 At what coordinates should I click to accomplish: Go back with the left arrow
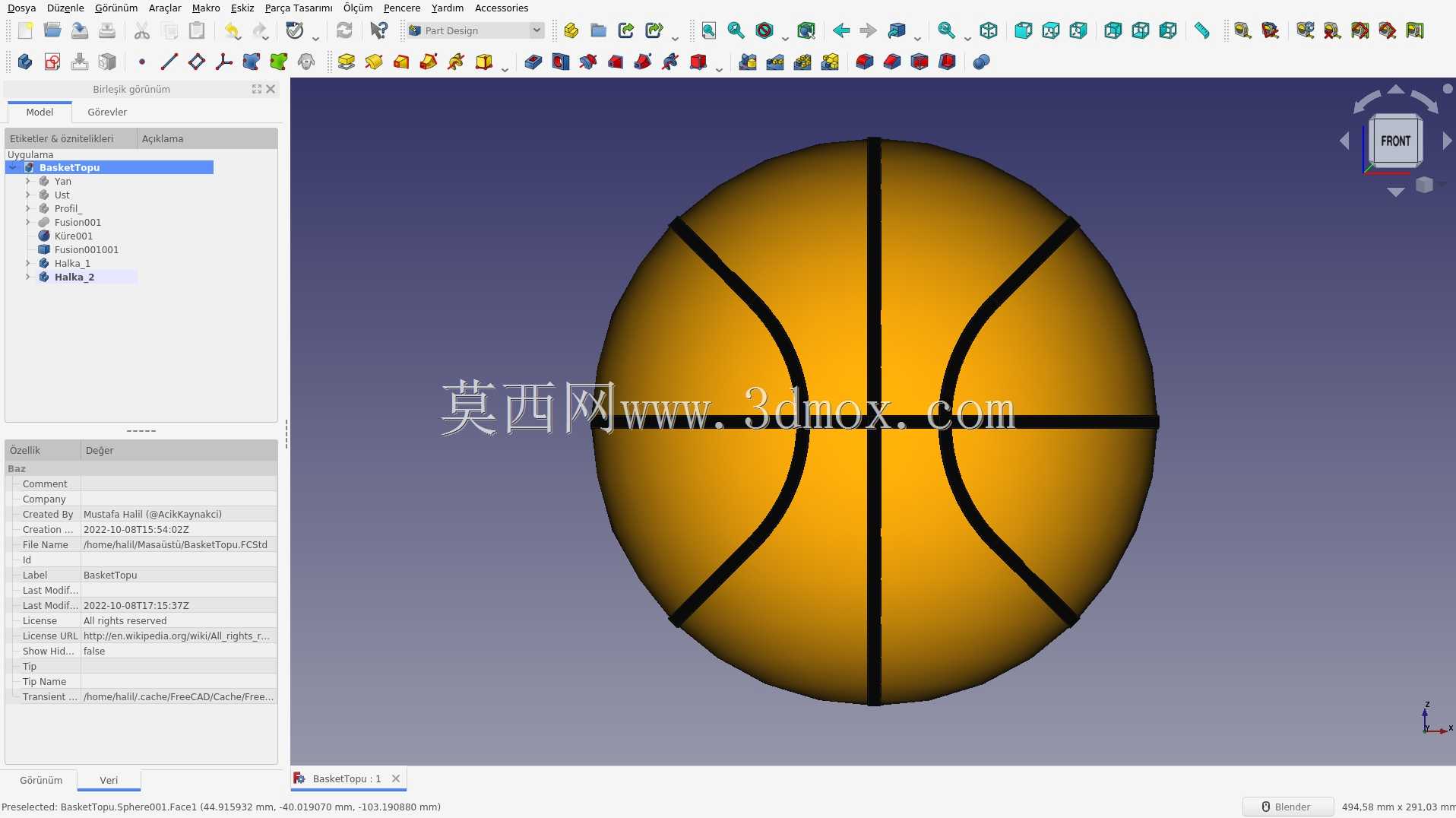[x=841, y=30]
